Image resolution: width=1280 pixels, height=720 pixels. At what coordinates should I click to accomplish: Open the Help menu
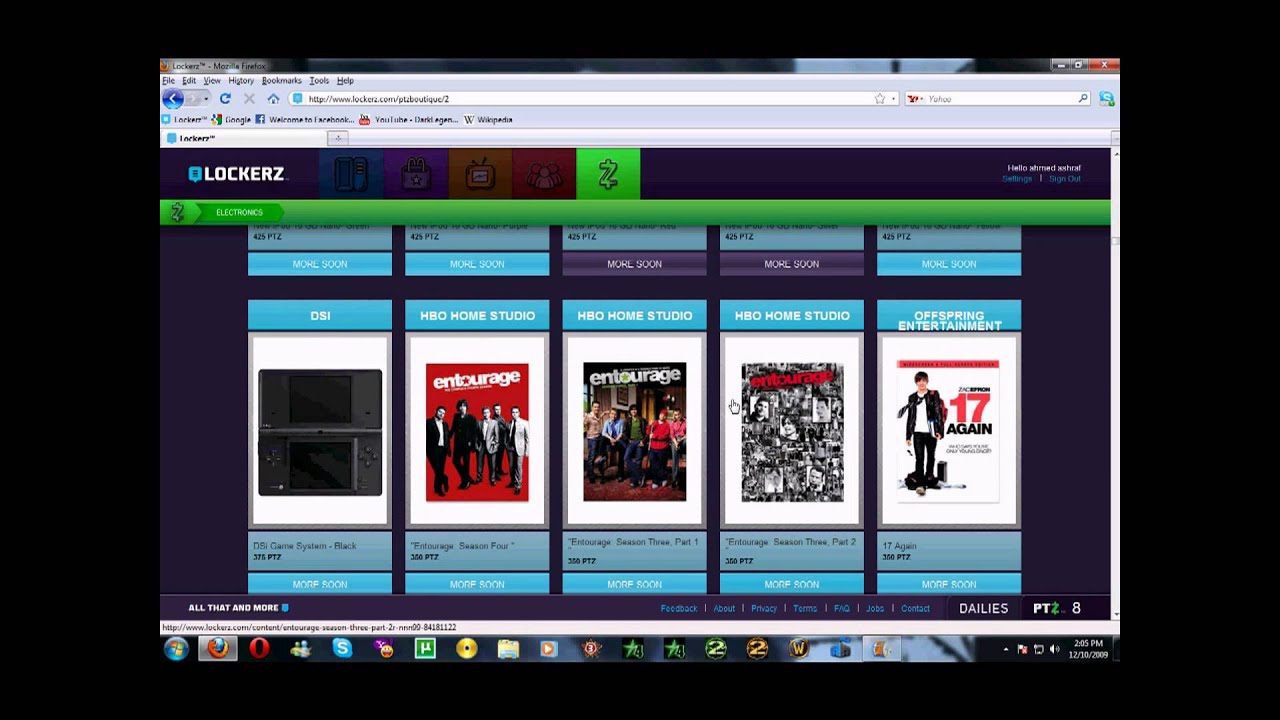[x=345, y=81]
